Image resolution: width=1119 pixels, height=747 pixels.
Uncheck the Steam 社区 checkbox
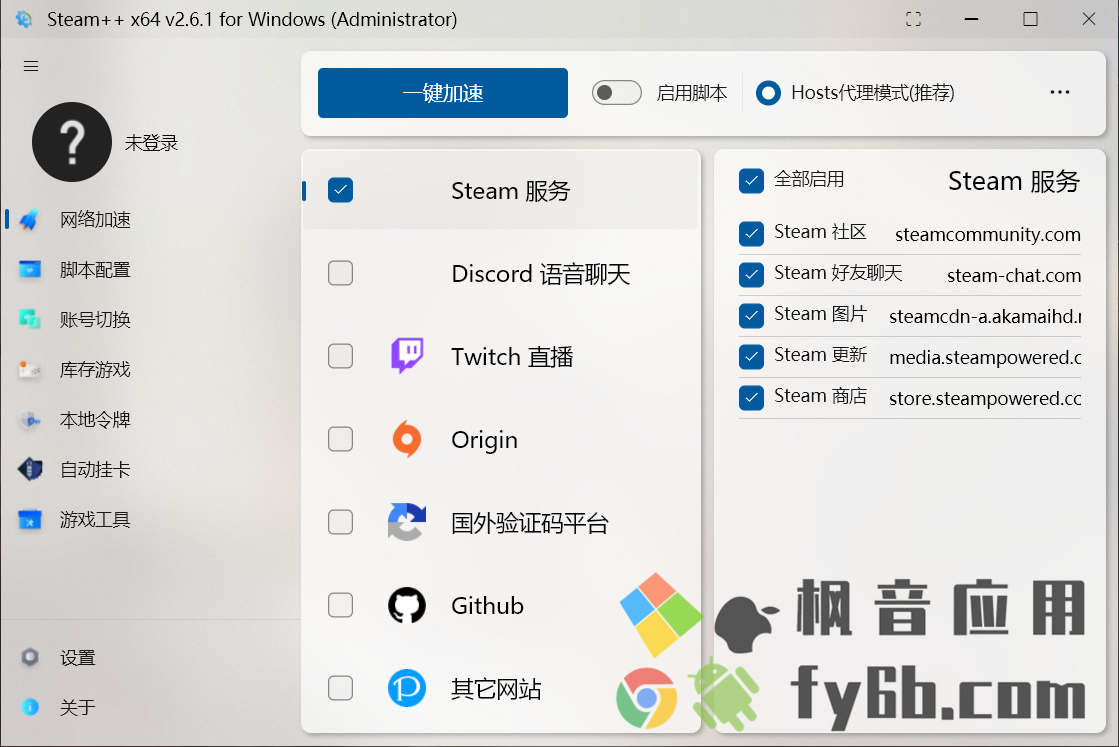click(751, 233)
